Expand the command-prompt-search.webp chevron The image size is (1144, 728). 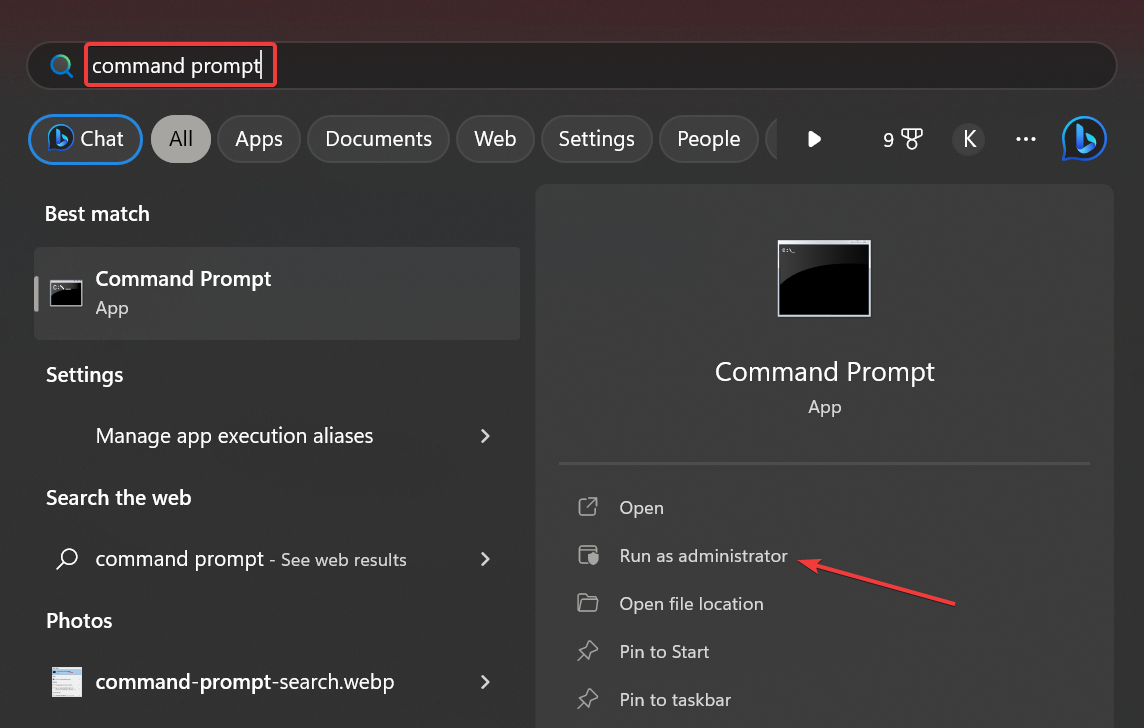click(485, 682)
